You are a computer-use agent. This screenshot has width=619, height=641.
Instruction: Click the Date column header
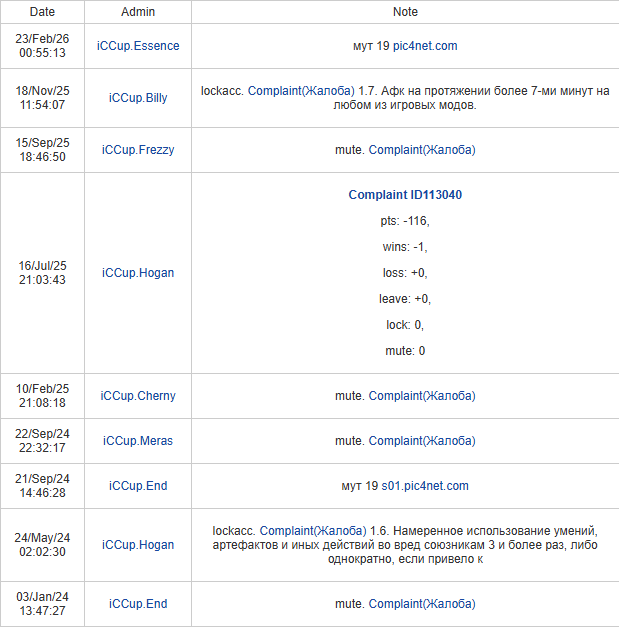point(42,12)
